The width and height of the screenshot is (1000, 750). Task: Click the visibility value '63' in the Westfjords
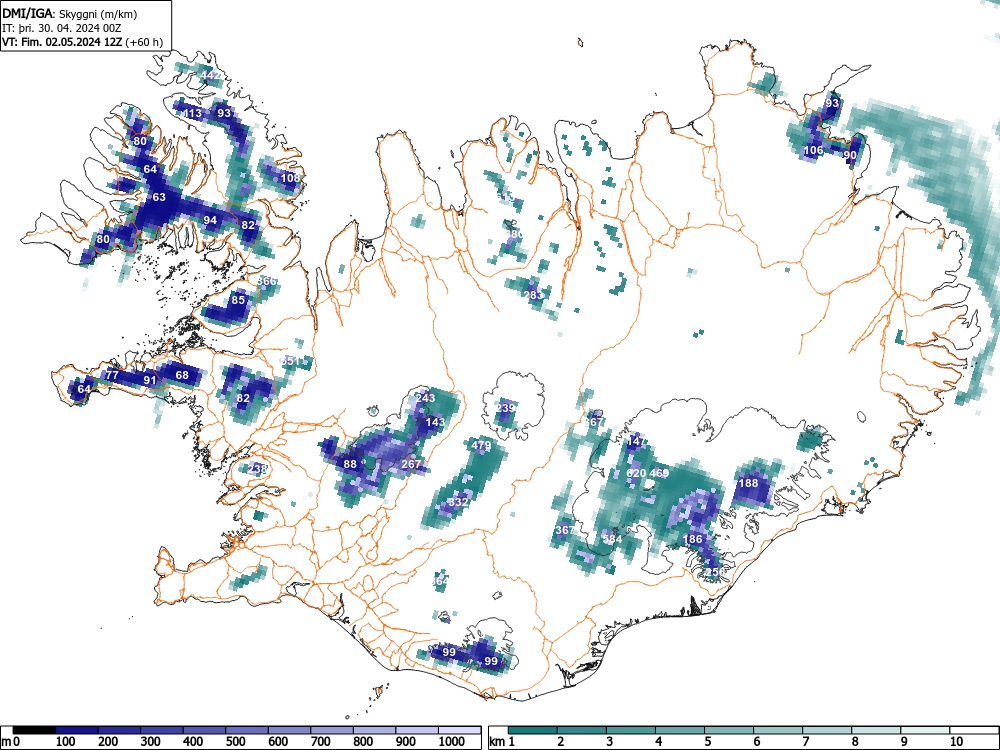[x=159, y=197]
